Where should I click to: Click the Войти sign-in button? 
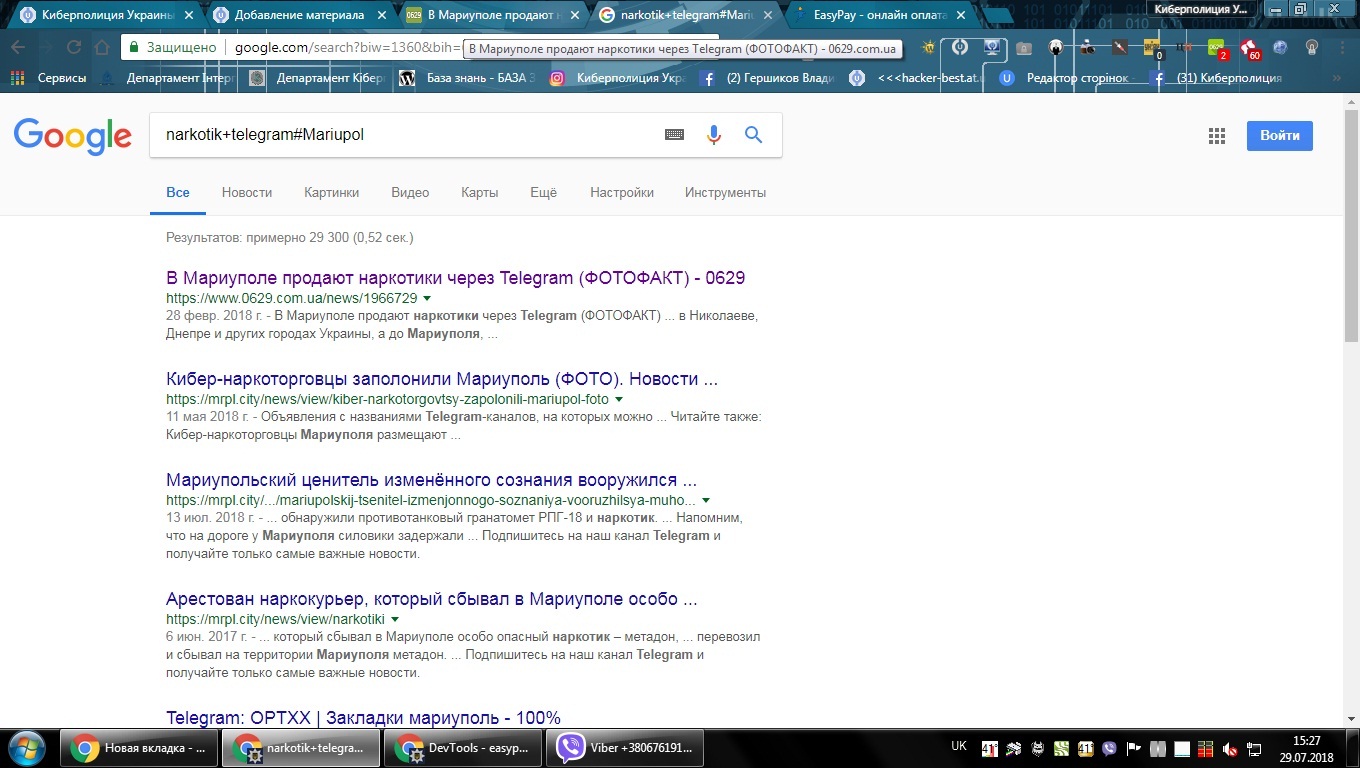point(1279,136)
